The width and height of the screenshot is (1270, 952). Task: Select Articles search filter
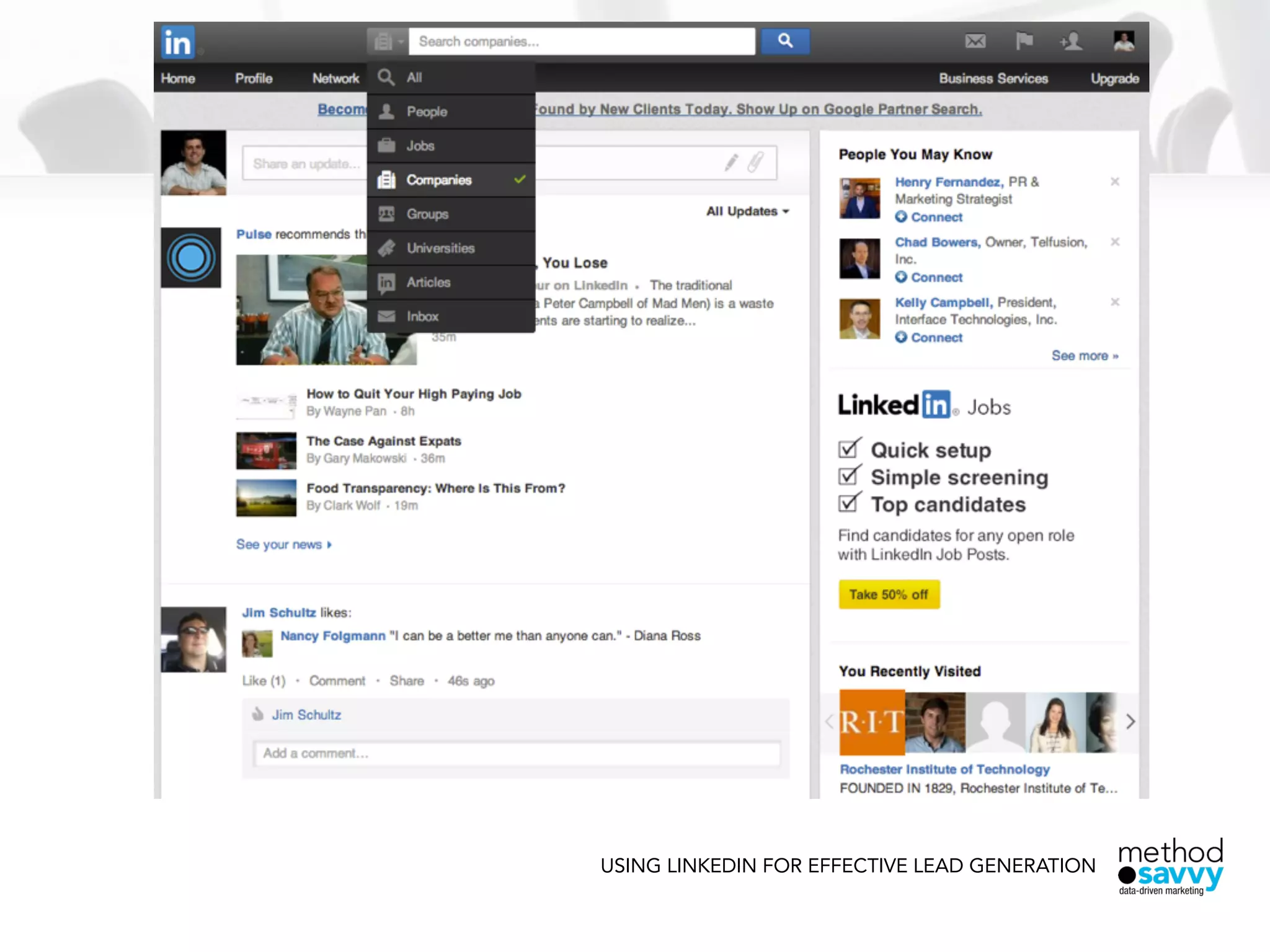point(451,282)
